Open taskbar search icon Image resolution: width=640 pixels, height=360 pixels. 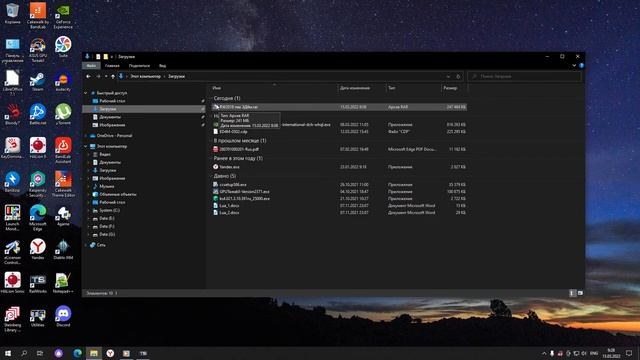24,353
